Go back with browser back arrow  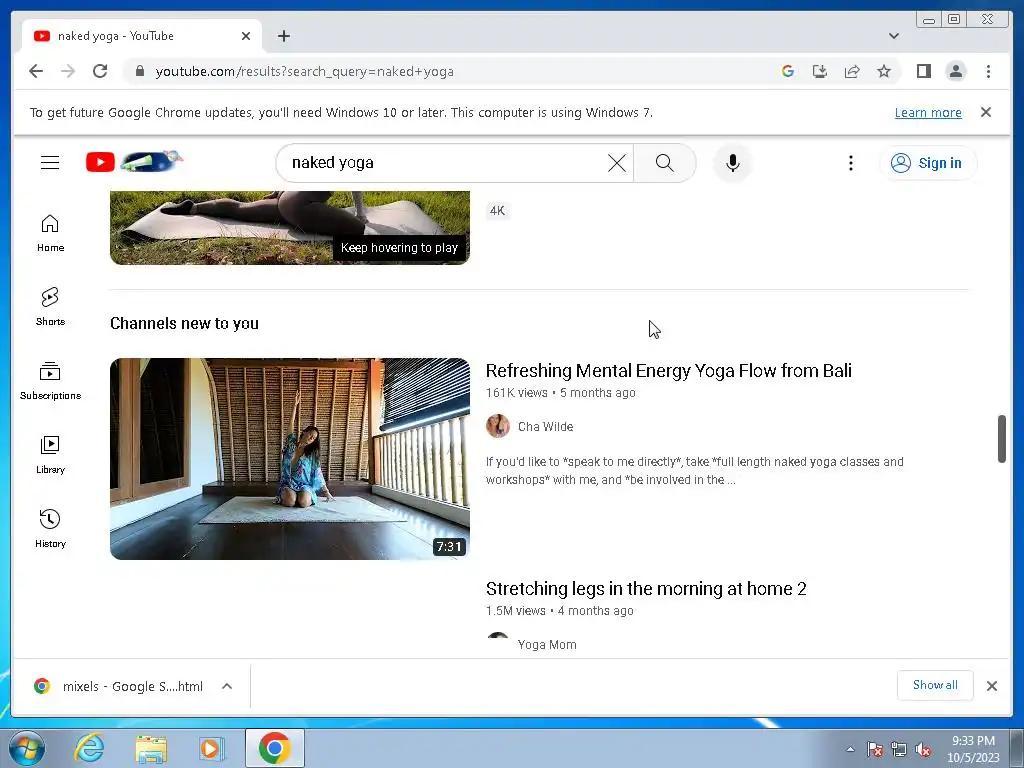36,71
